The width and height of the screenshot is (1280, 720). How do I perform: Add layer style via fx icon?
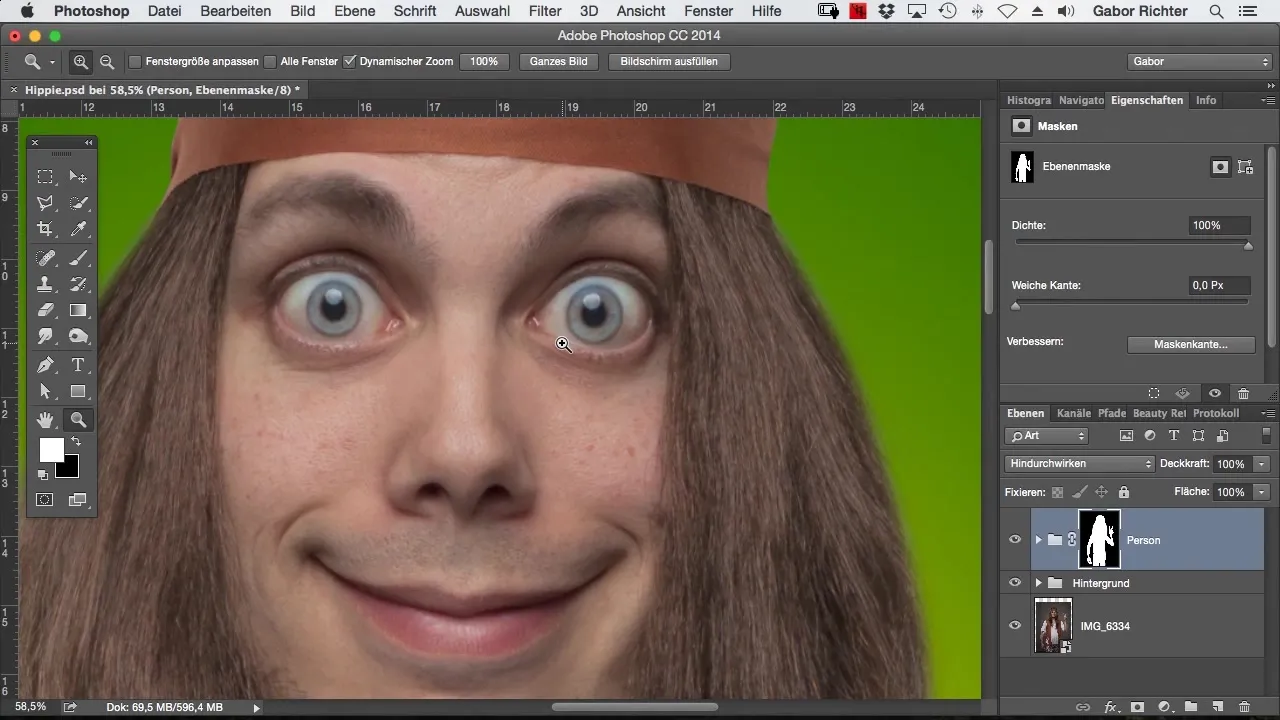pyautogui.click(x=1110, y=707)
